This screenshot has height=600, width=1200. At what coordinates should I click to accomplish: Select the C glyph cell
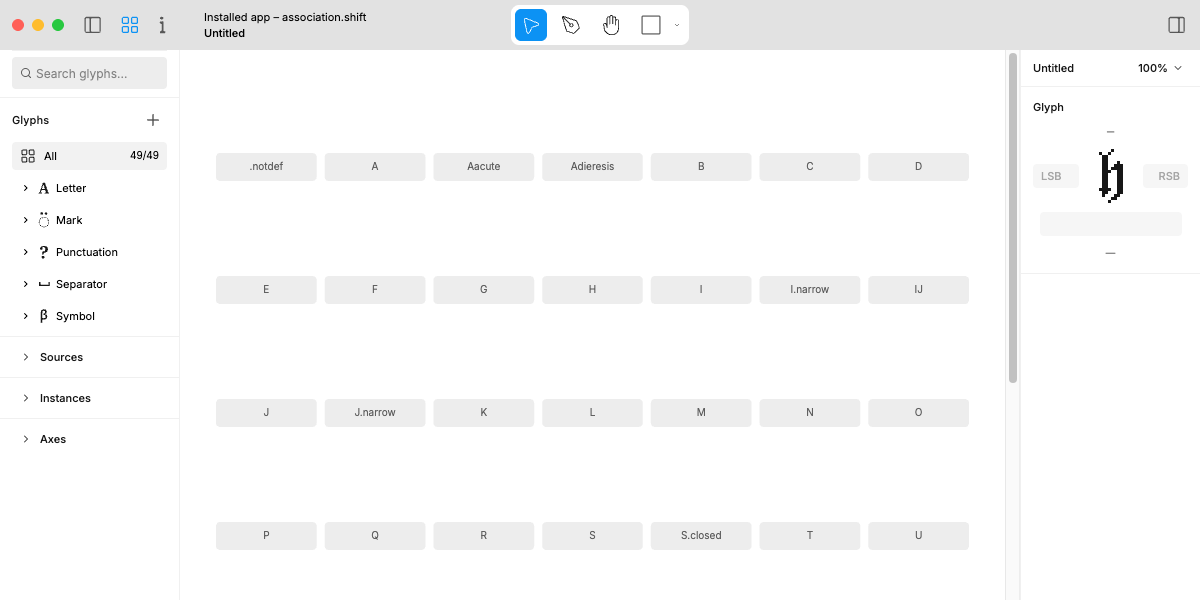(x=810, y=167)
